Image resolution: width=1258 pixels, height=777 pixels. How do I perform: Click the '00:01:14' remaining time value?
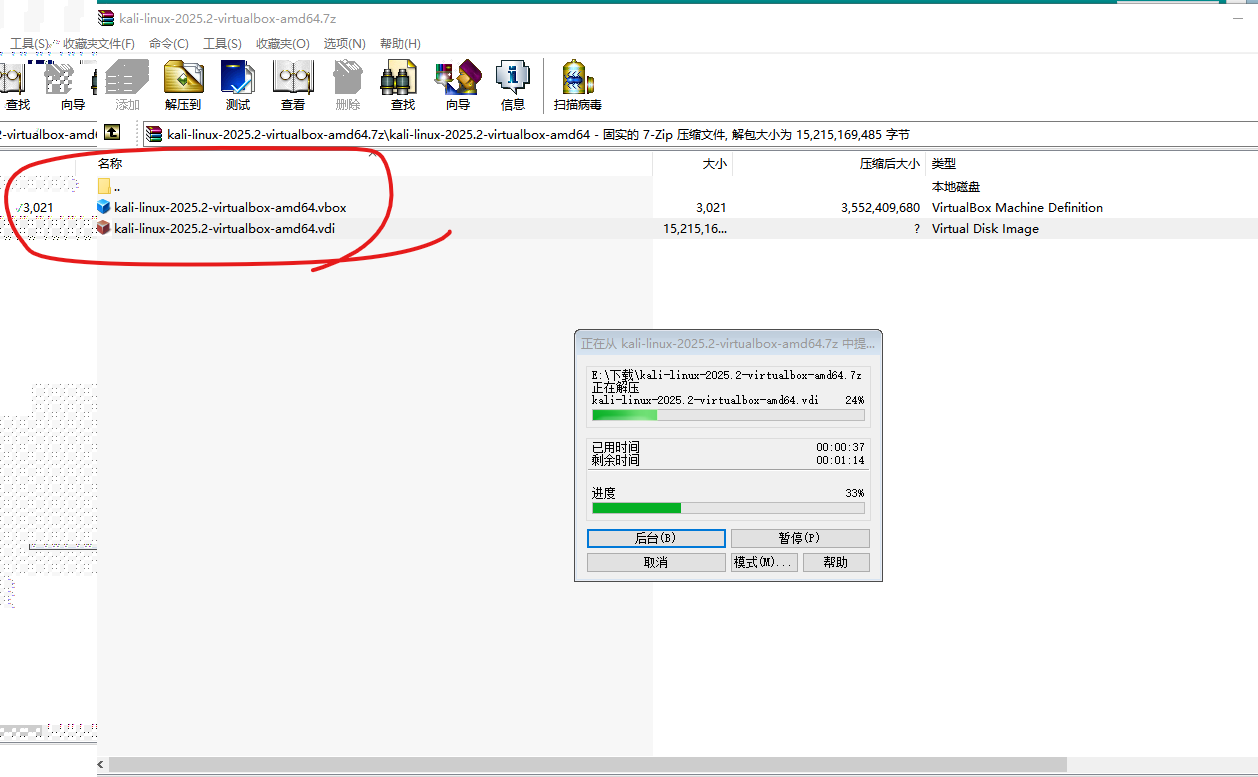[840, 460]
